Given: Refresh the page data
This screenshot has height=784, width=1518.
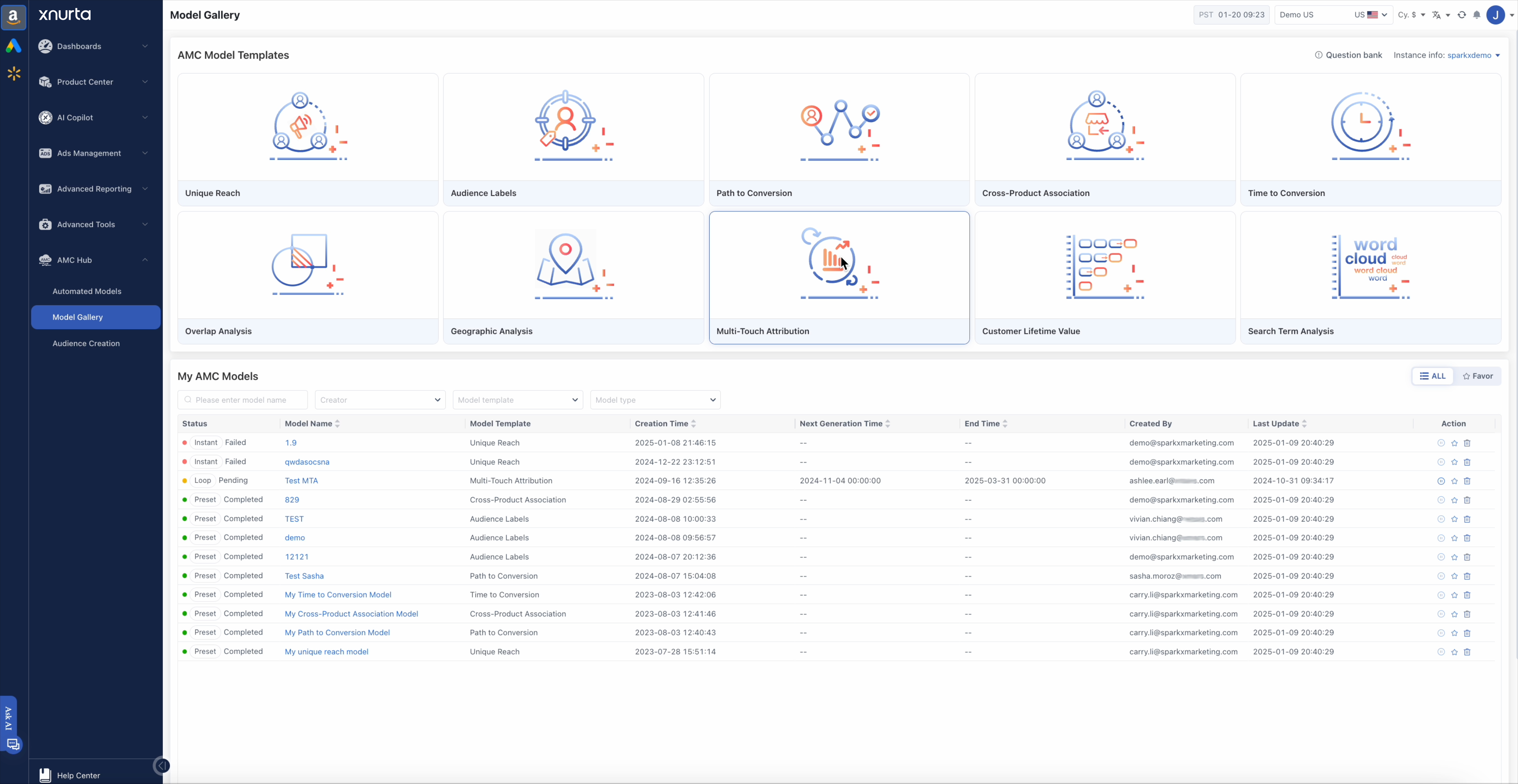Looking at the screenshot, I should 1461,15.
